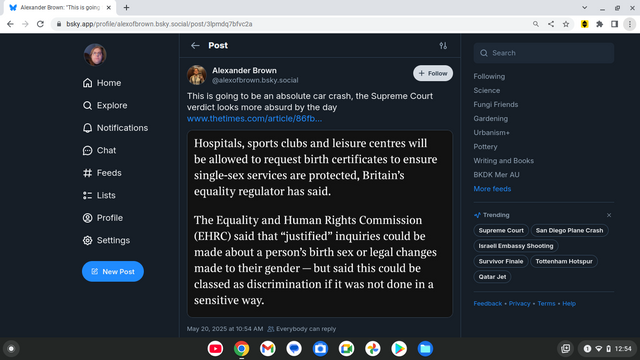This screenshot has width=640, height=360.
Task: Open thread preferences sliders icon
Action: (x=443, y=46)
